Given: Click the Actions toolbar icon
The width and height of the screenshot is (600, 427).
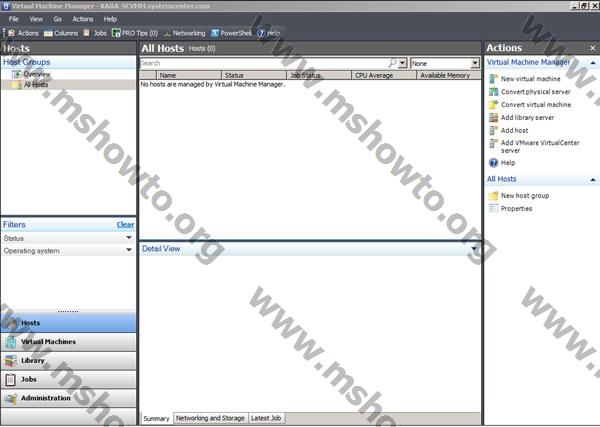Looking at the screenshot, I should [11, 33].
